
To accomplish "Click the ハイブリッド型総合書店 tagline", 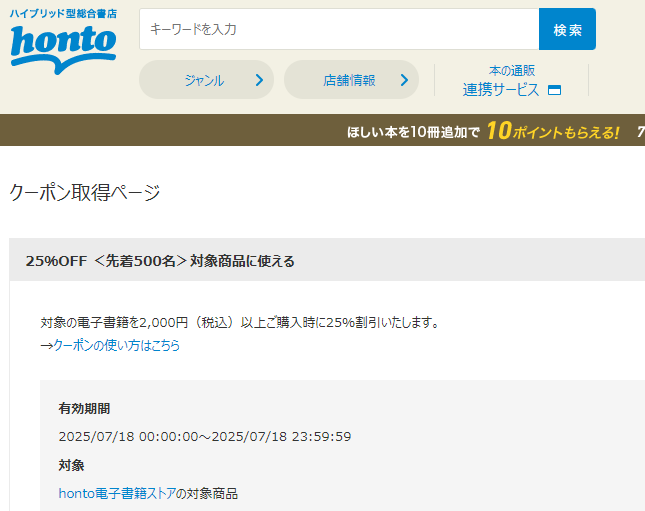I will (63, 14).
